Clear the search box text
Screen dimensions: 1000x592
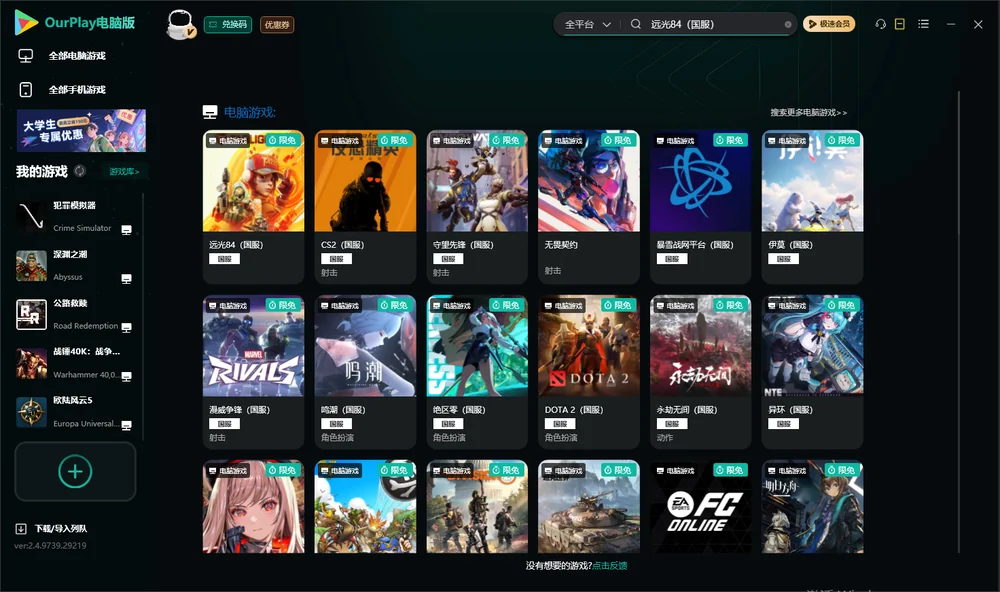788,24
